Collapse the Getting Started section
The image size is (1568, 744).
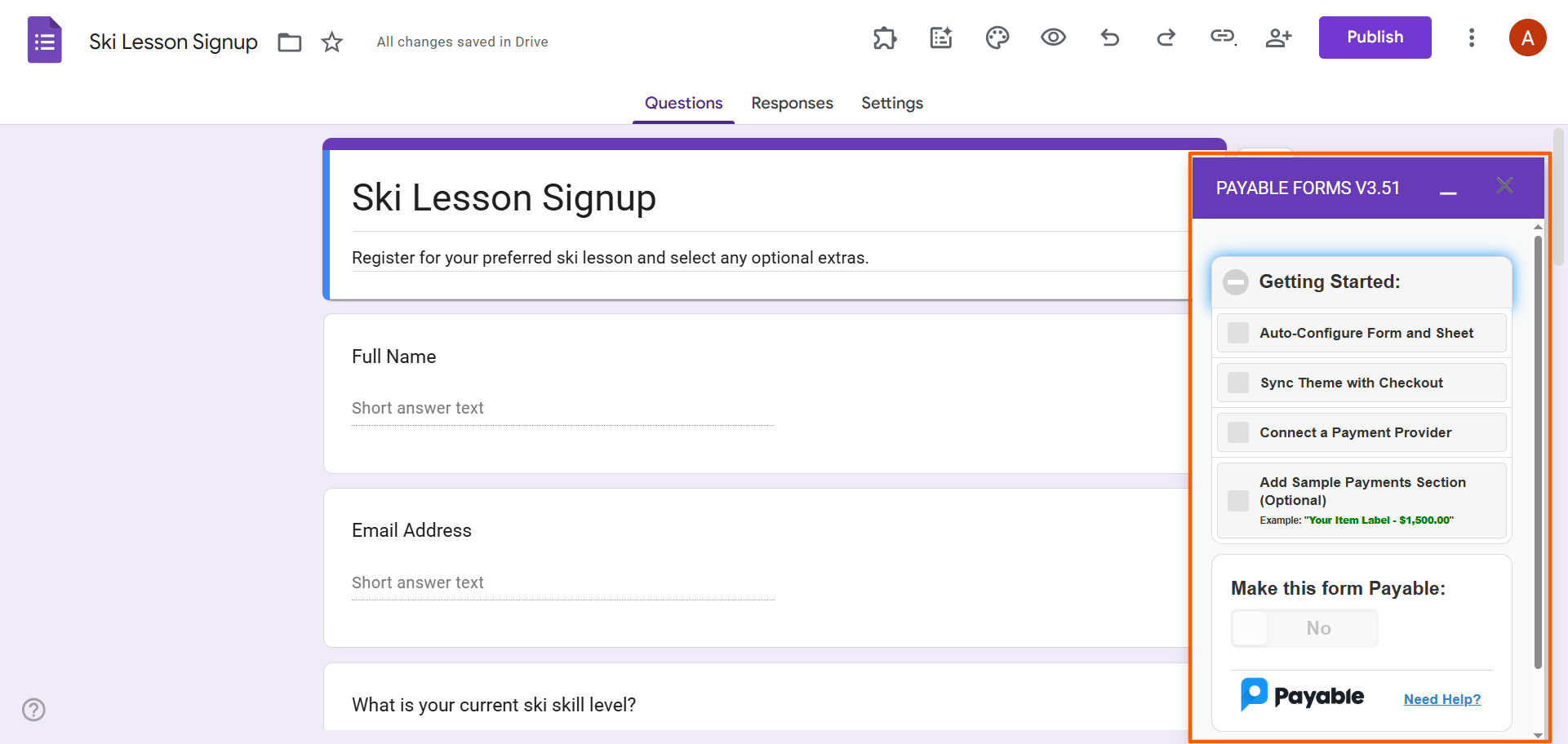pos(1236,281)
